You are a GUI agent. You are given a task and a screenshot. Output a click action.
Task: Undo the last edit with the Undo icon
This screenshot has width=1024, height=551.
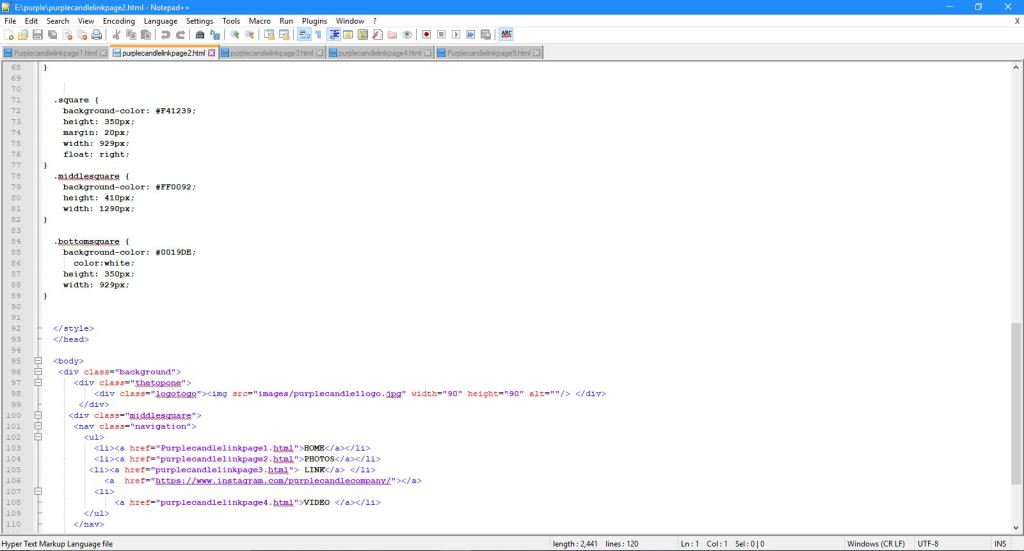pos(165,34)
